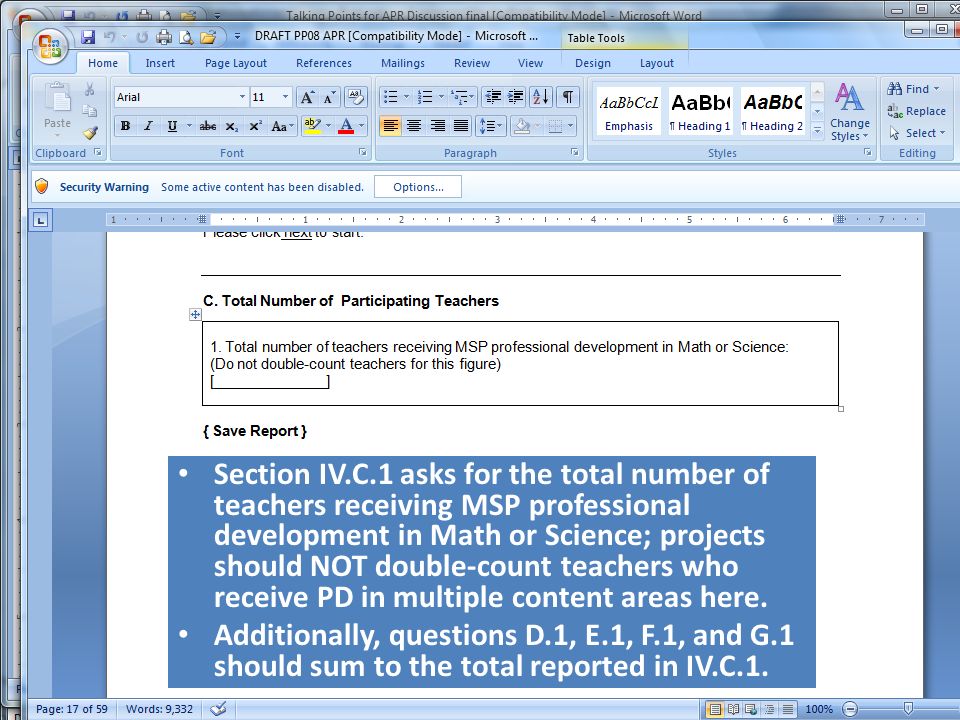Image resolution: width=960 pixels, height=720 pixels.
Task: Open the References ribbon tab
Action: [324, 63]
